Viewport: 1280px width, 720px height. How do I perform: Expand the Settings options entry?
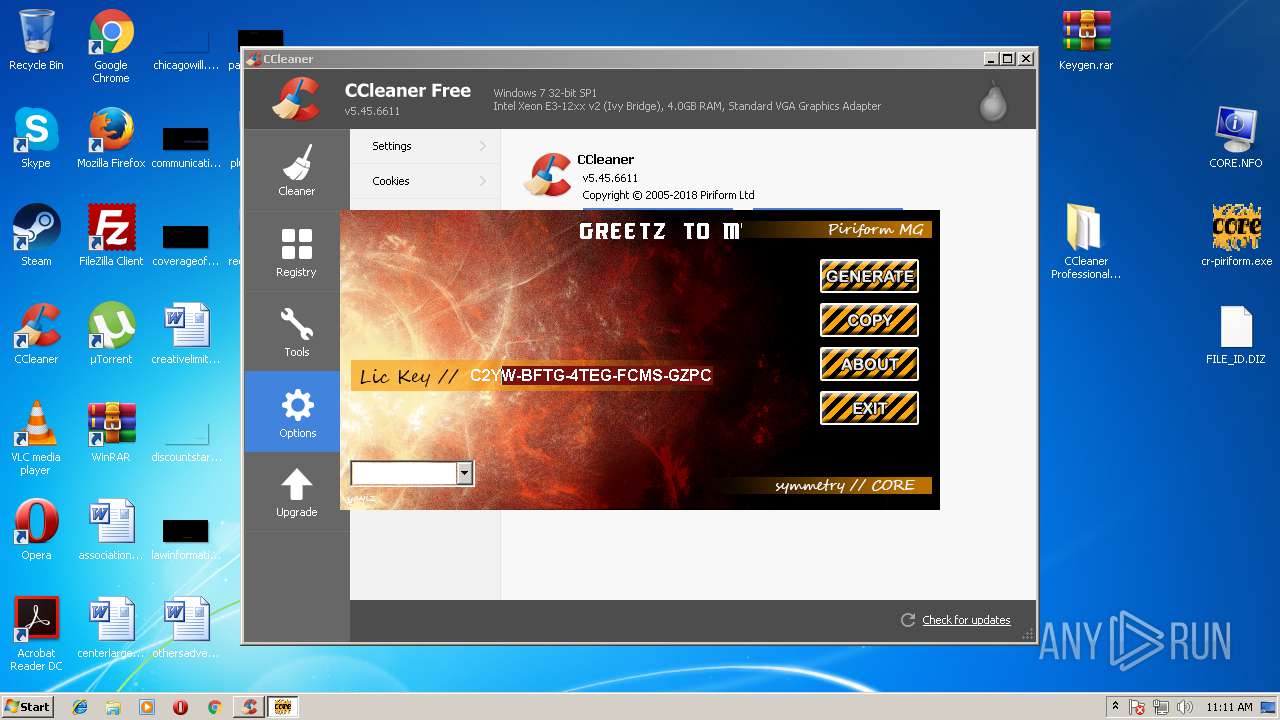point(425,146)
